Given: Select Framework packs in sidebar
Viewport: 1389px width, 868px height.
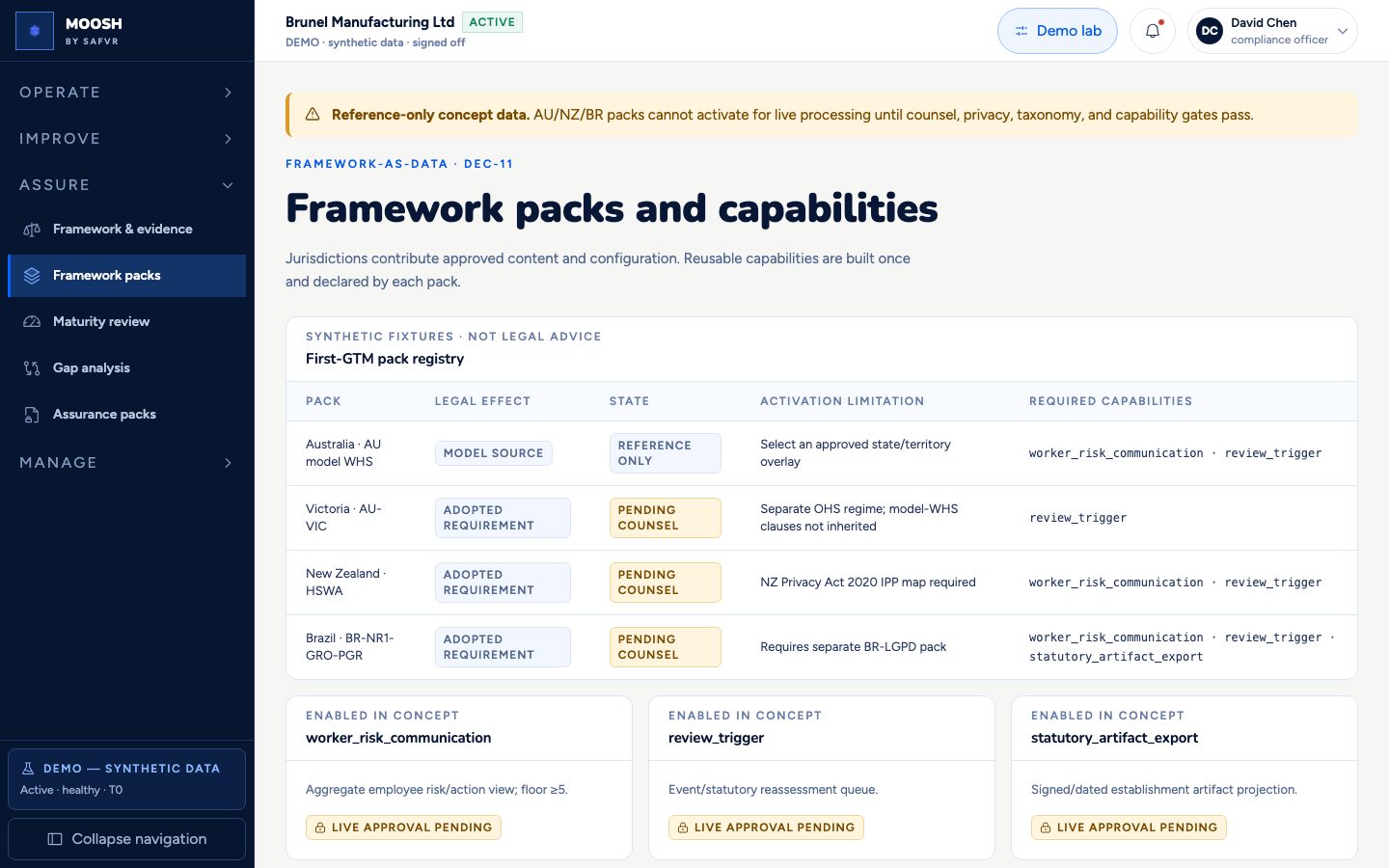Looking at the screenshot, I should (126, 276).
